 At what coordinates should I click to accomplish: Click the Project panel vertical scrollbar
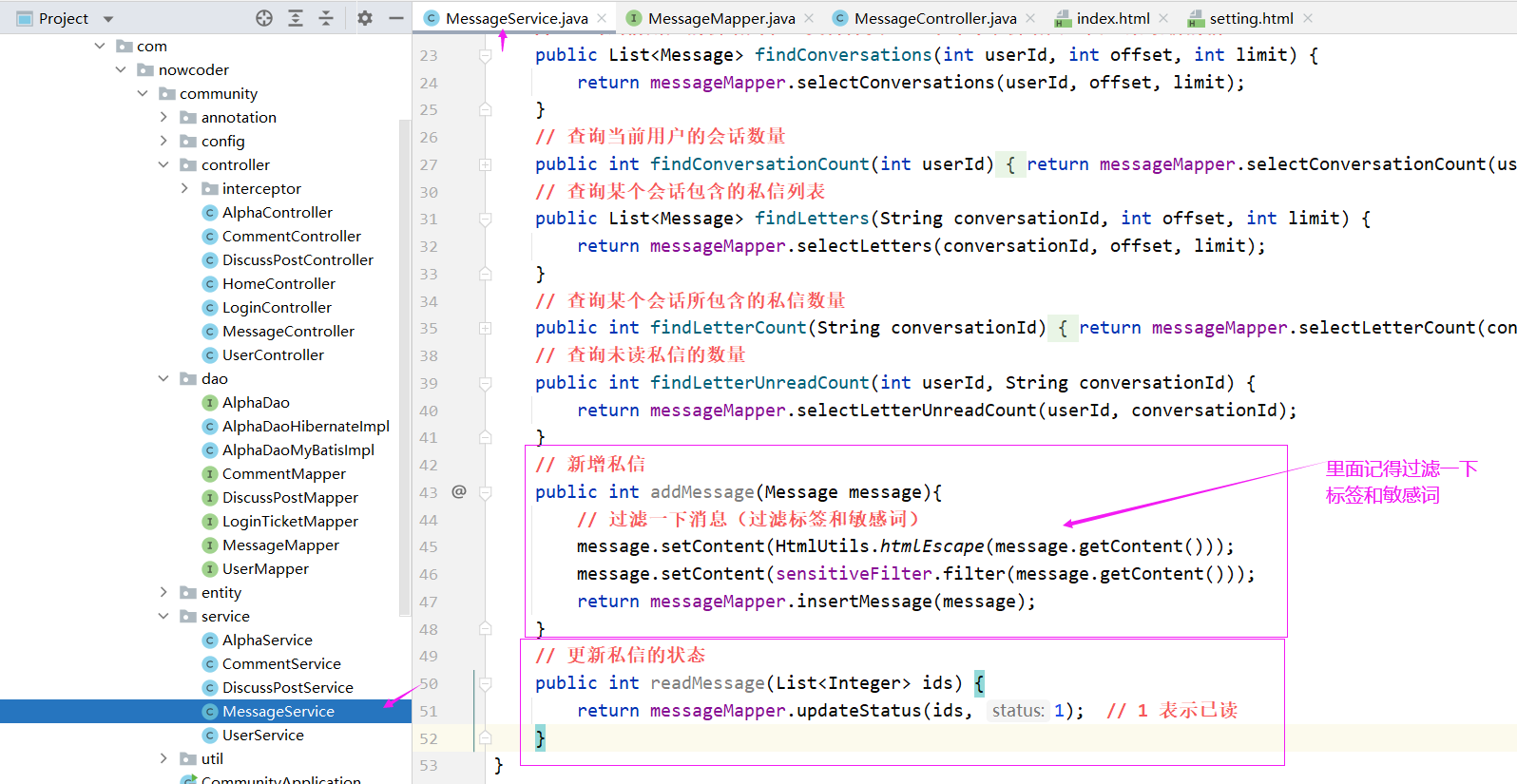point(405,368)
